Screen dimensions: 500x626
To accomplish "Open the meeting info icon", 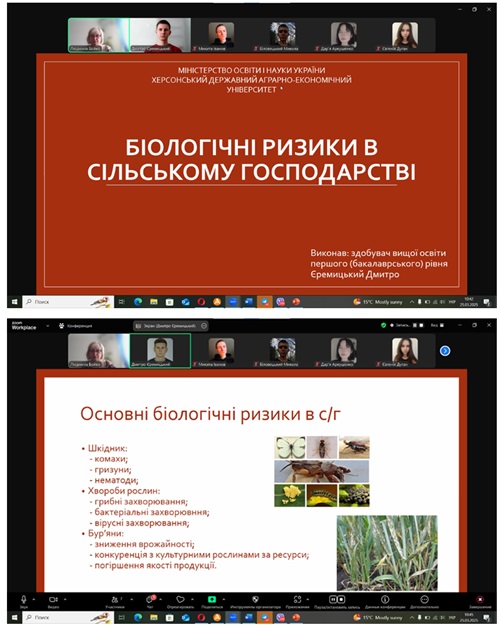I will point(385,599).
